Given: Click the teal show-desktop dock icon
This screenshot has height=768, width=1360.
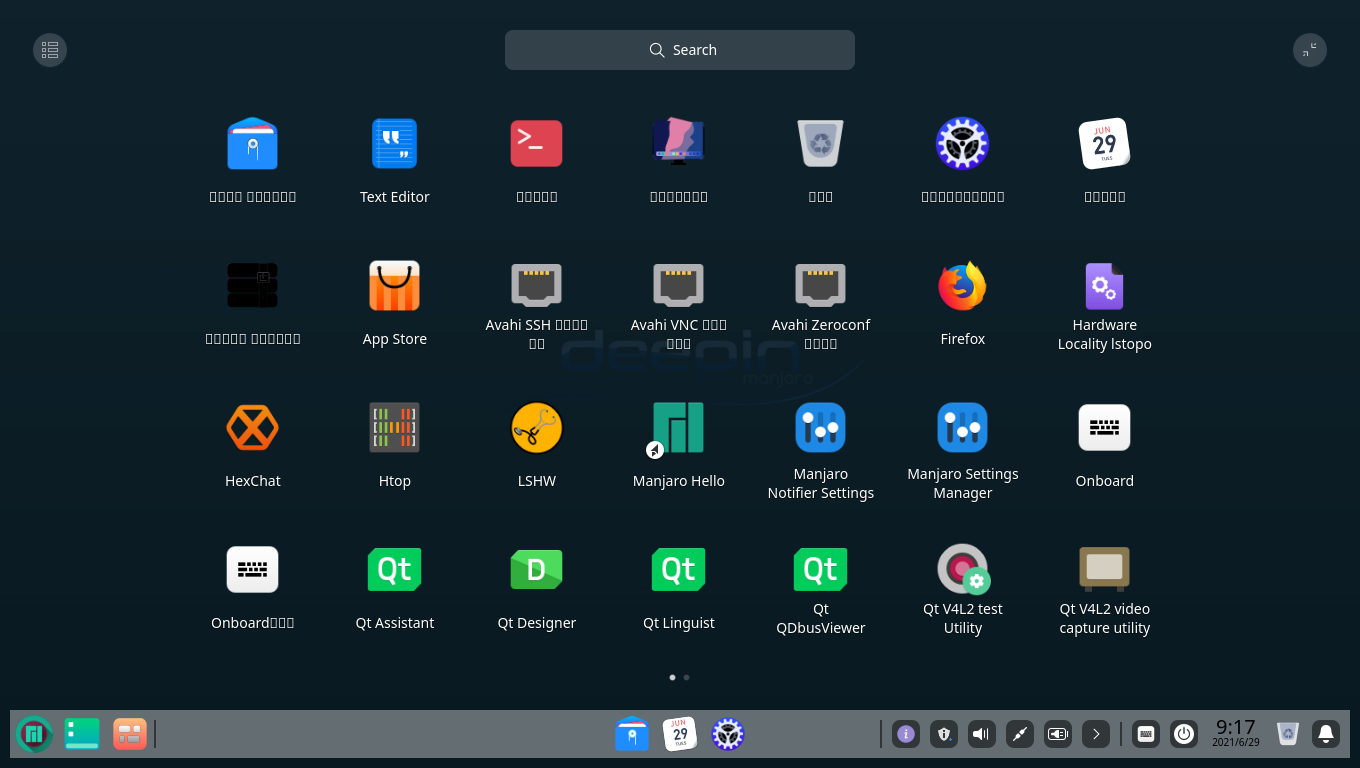Looking at the screenshot, I should [82, 734].
